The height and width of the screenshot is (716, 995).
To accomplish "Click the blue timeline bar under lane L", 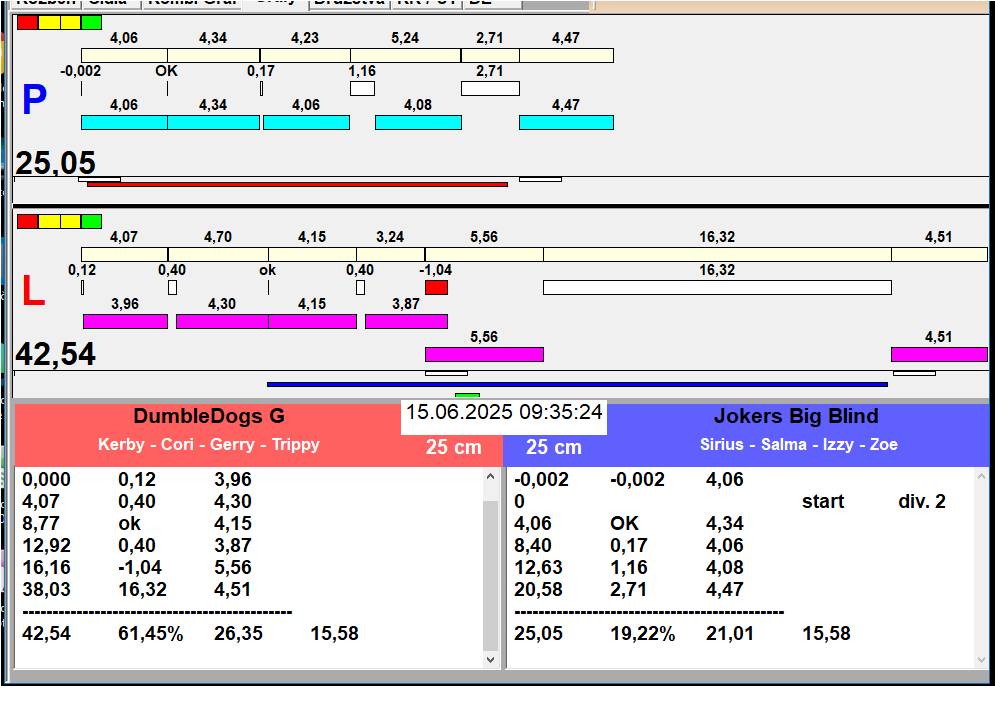I will coord(577,384).
